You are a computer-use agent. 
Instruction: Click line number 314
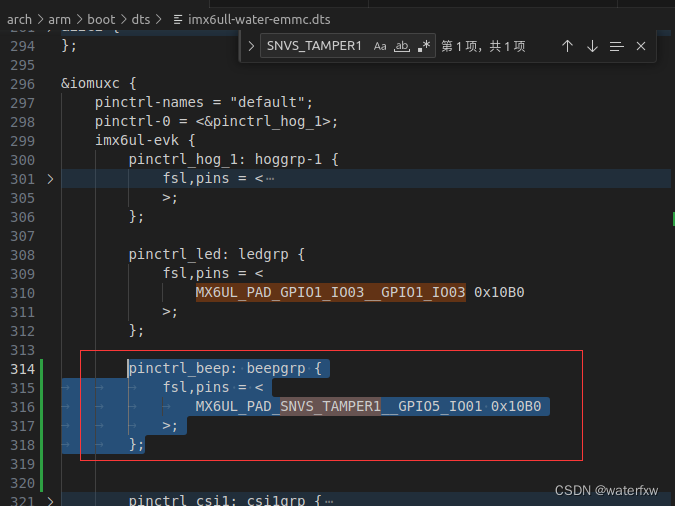pos(22,369)
